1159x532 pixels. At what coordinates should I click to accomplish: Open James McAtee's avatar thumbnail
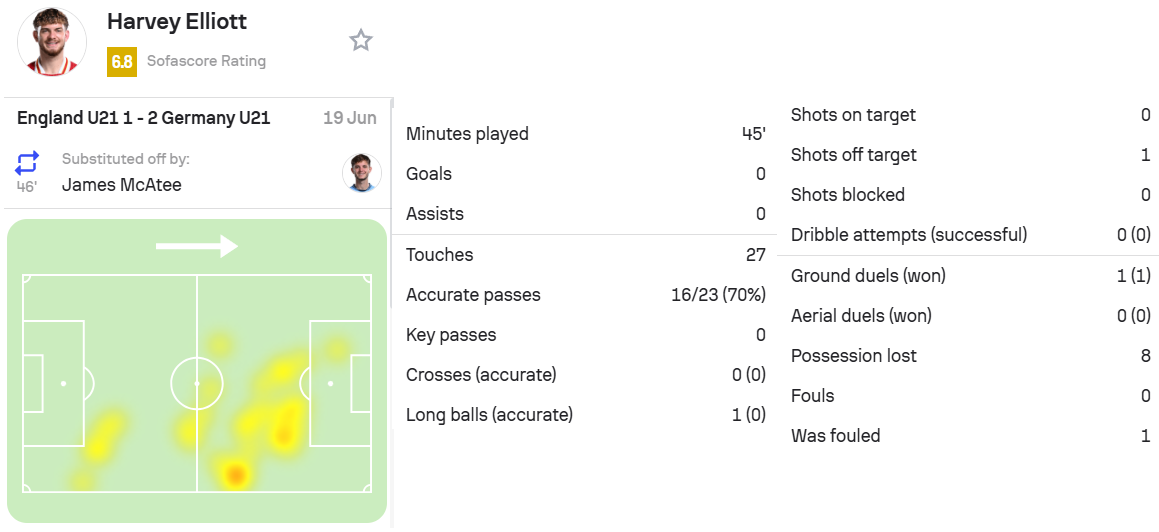(362, 173)
